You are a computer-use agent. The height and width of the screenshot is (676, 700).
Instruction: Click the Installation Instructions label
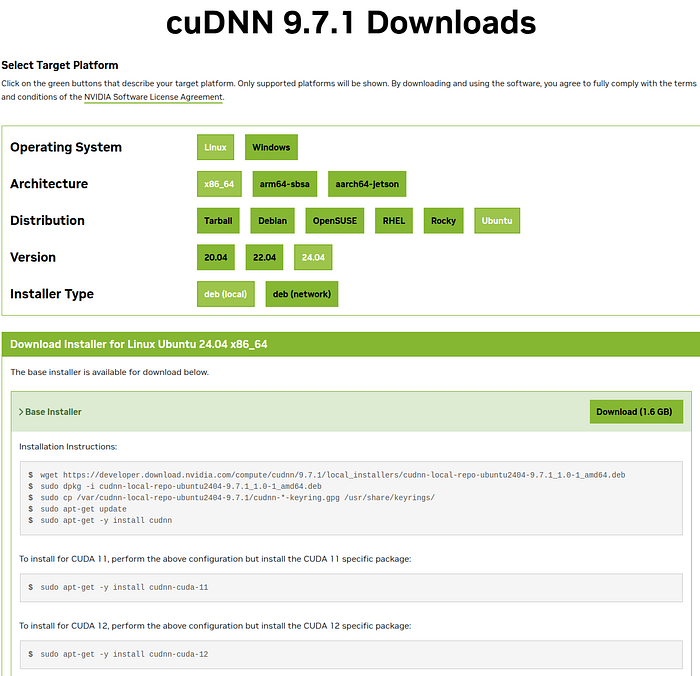pos(68,446)
